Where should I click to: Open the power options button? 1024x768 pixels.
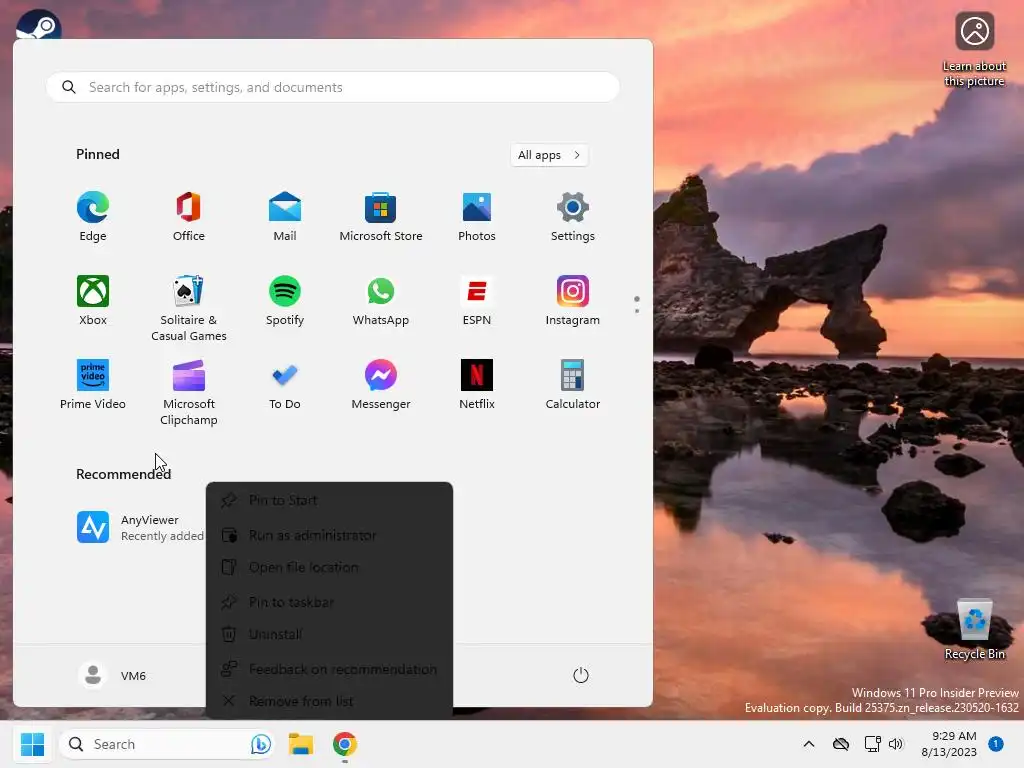(x=581, y=675)
